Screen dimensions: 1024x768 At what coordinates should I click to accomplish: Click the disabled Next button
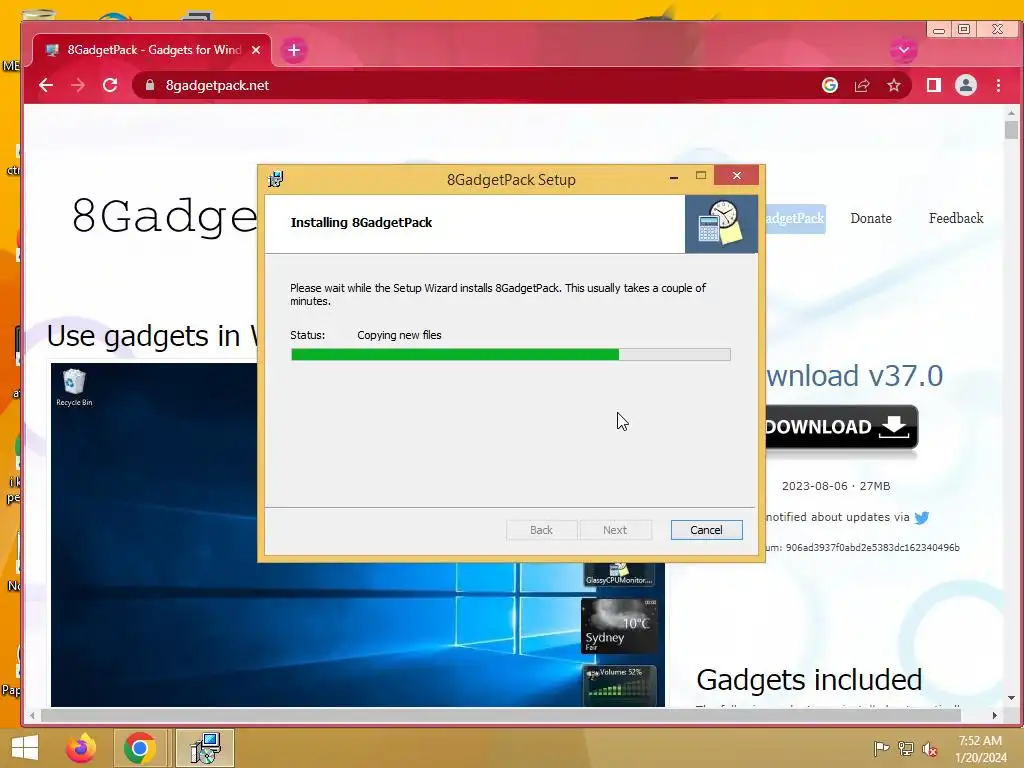click(x=615, y=530)
